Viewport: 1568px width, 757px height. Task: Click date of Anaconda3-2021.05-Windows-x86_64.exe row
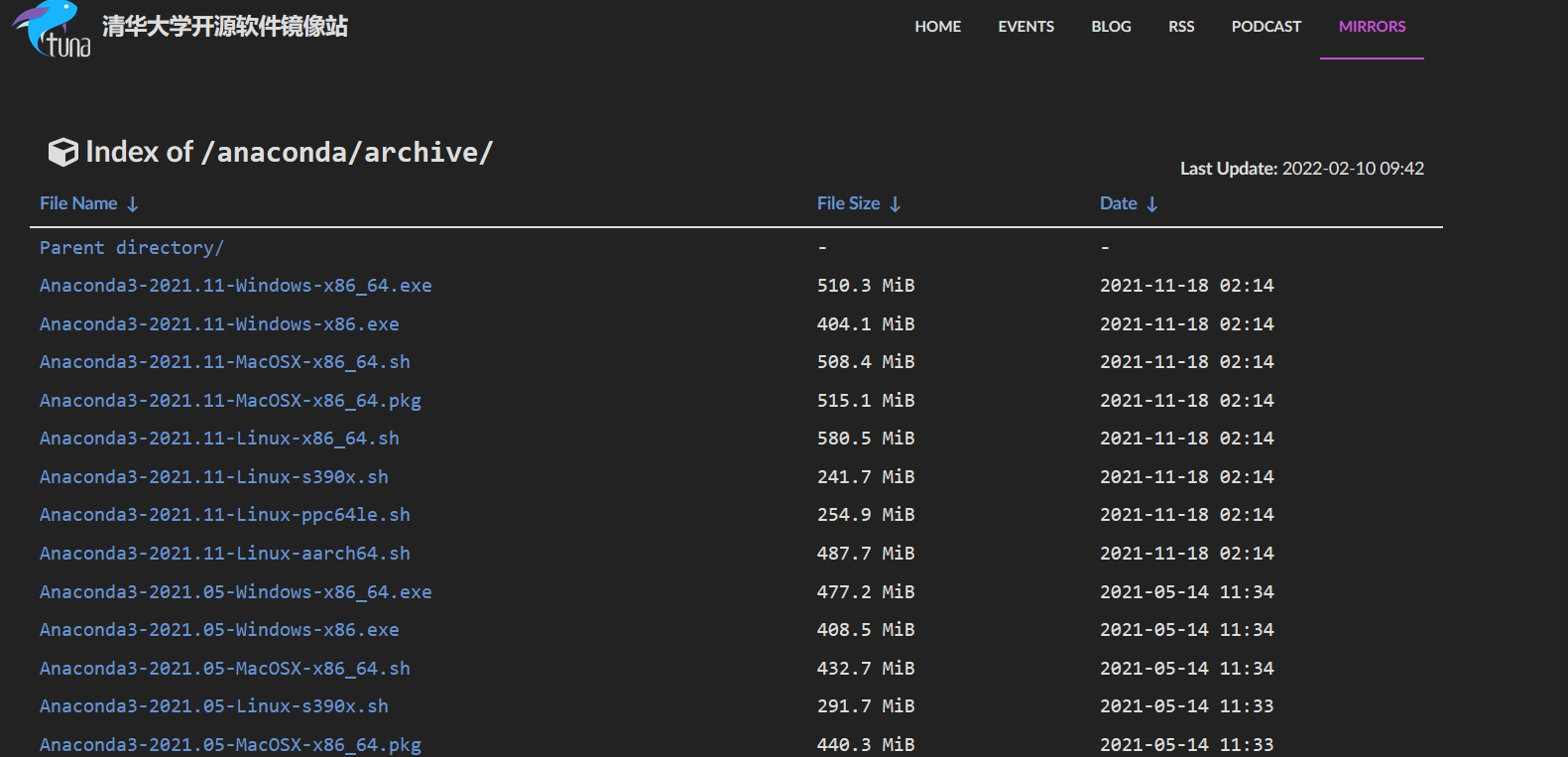click(x=1187, y=592)
